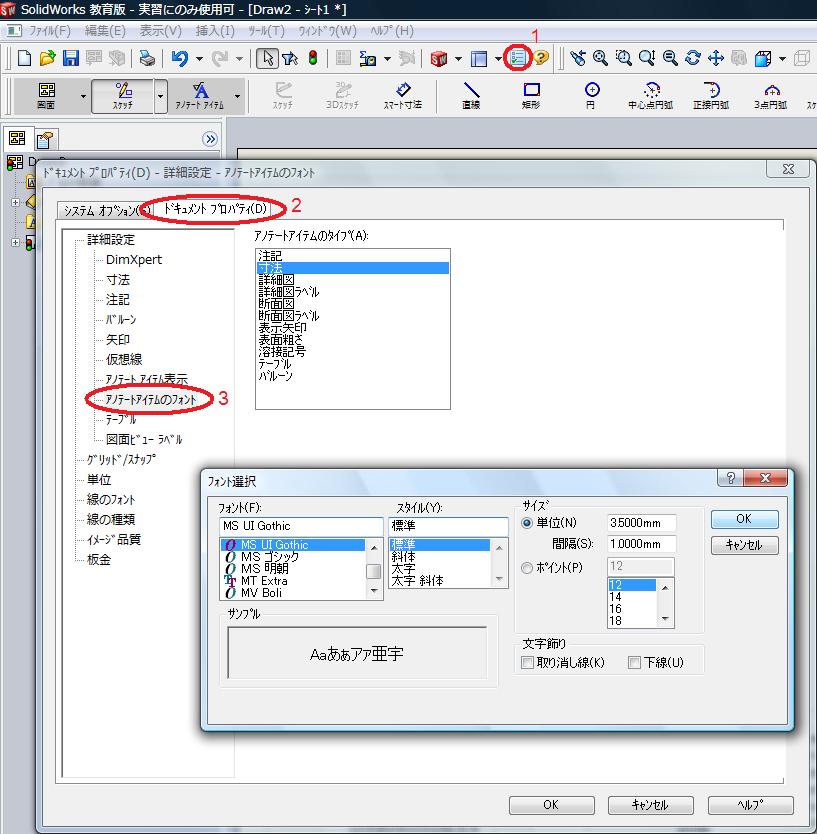The image size is (817, 834).
Task: Switch to the ドキュメント プロパティ(D) tab
Action: tap(215, 209)
